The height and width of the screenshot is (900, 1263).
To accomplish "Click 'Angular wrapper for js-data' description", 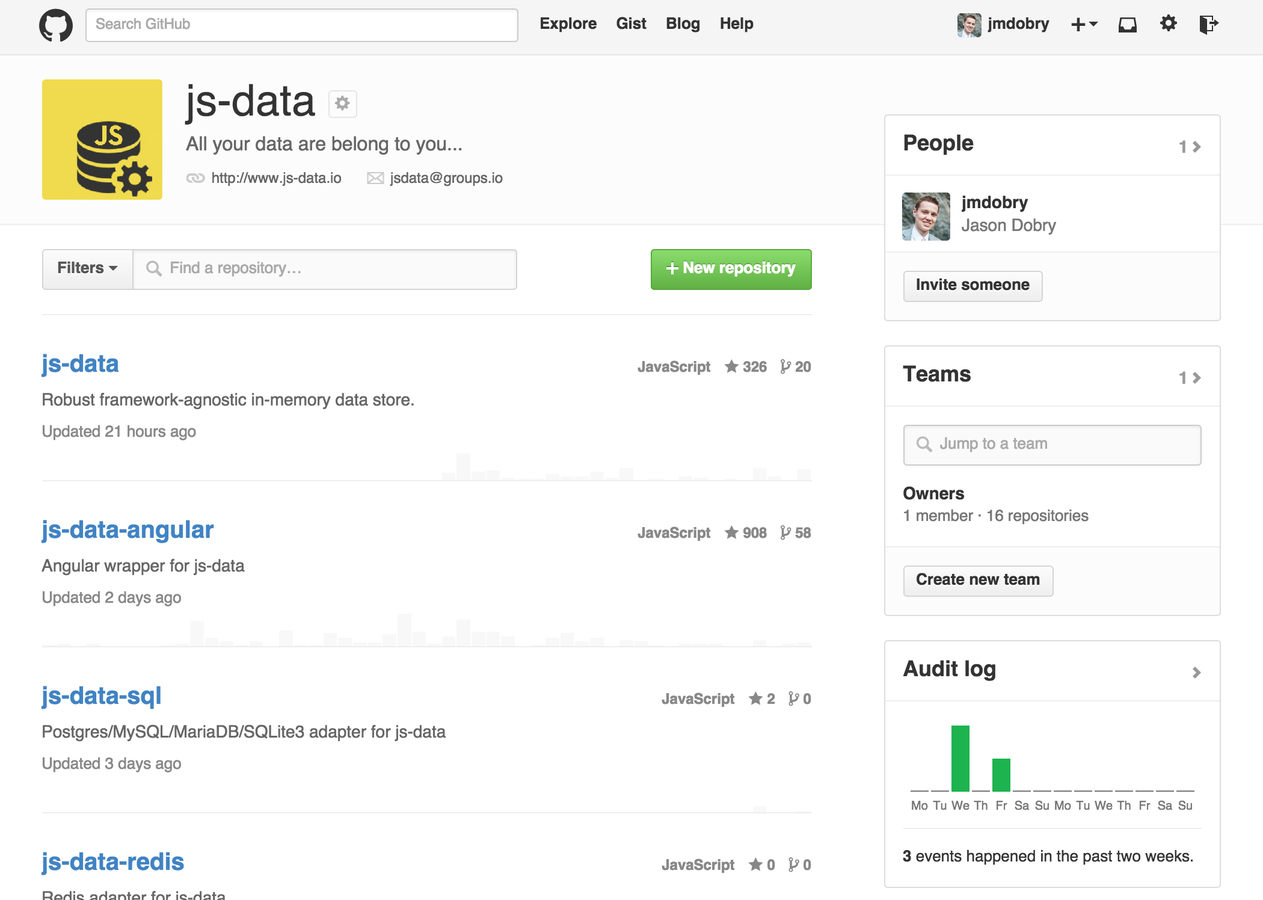I will (x=143, y=566).
